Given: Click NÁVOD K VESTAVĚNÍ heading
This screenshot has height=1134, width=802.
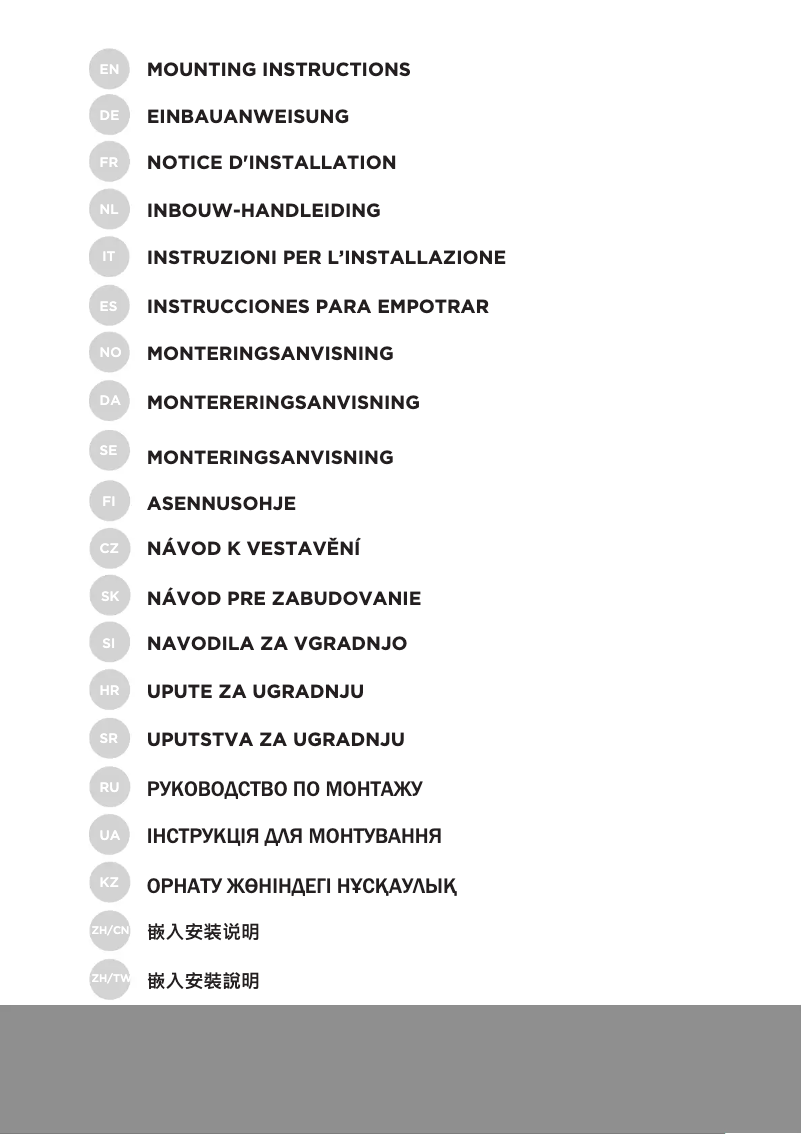Looking at the screenshot, I should (x=253, y=549).
